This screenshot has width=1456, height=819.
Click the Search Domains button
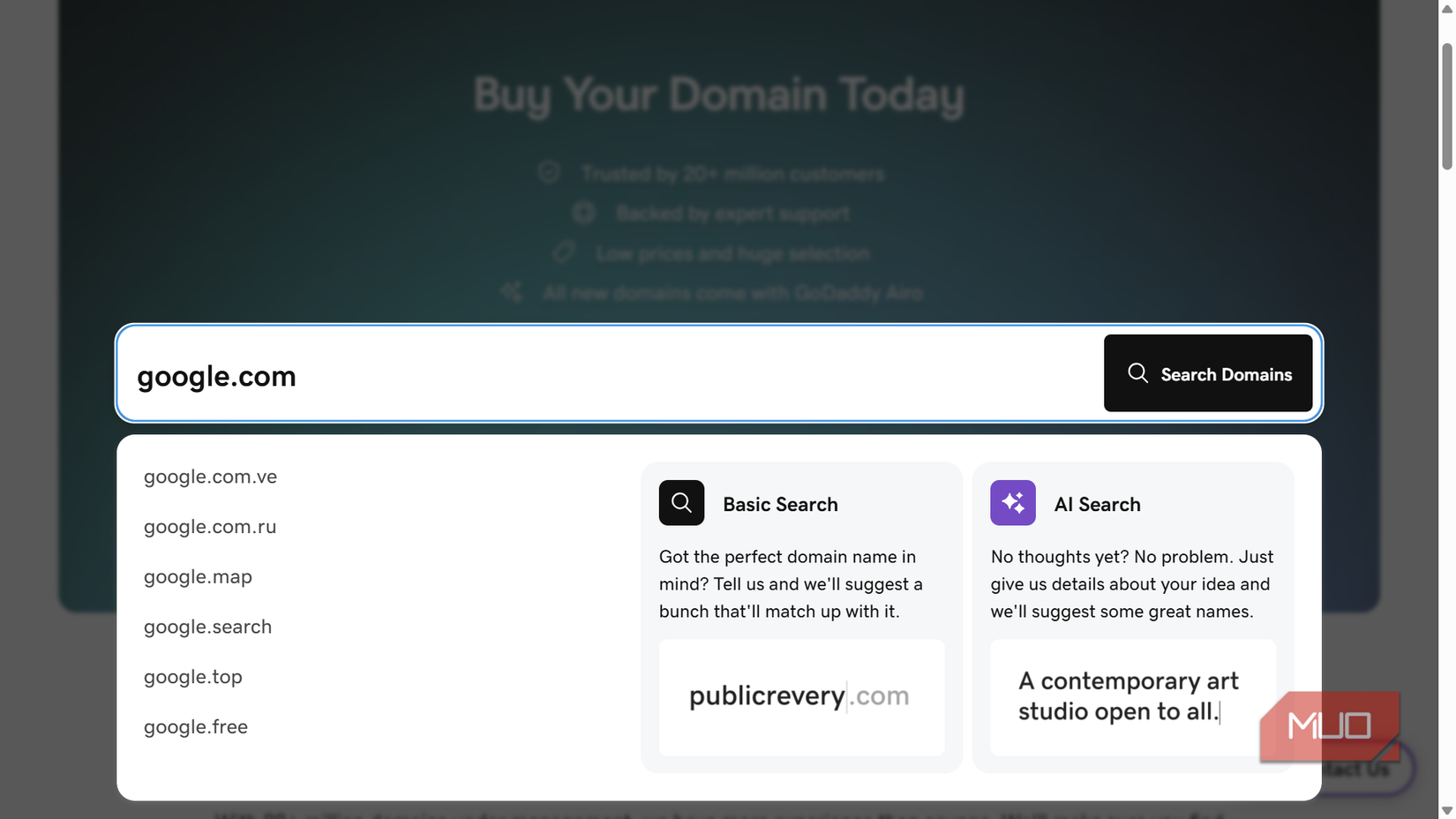pos(1207,373)
